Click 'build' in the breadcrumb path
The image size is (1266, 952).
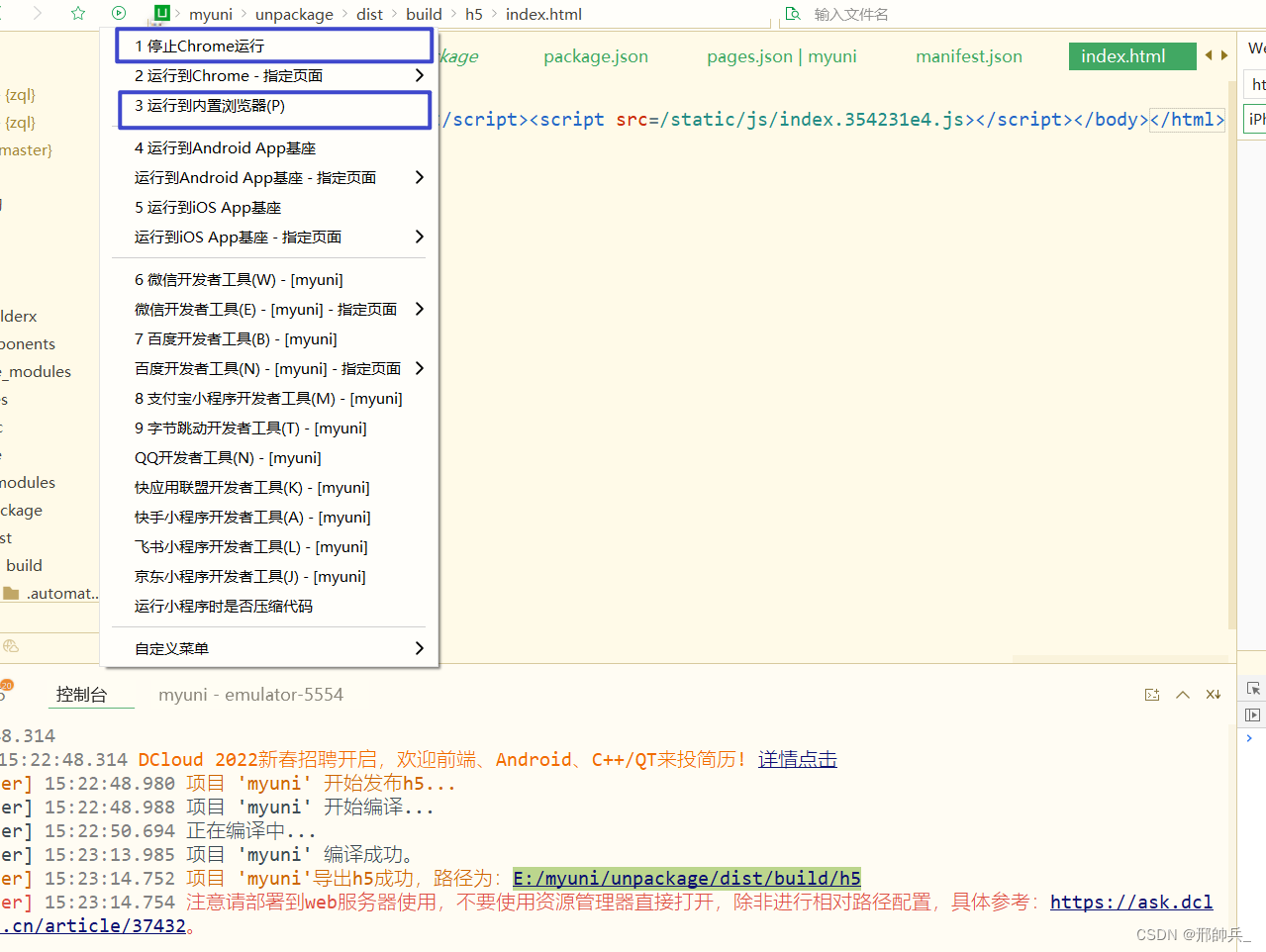click(424, 14)
